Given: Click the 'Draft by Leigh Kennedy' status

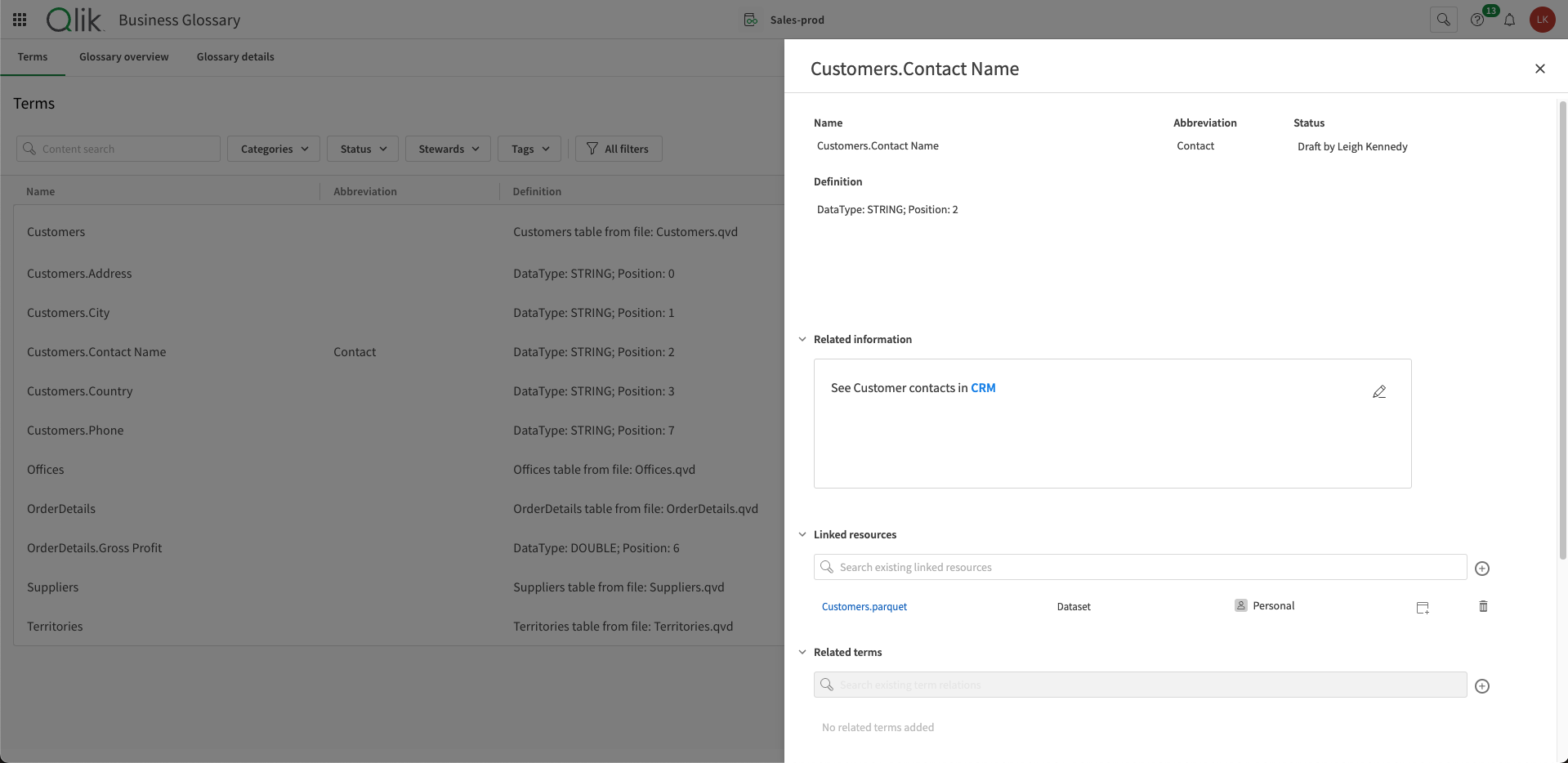Looking at the screenshot, I should pos(1352,147).
